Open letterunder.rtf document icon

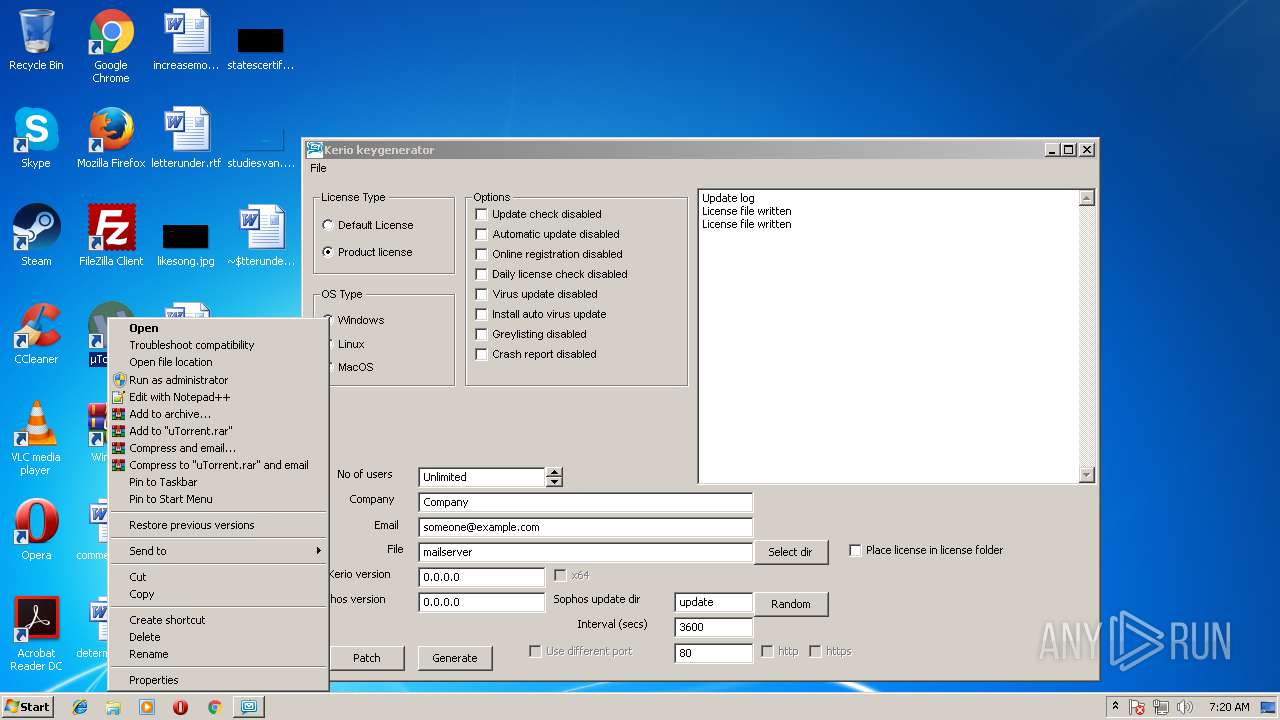[186, 138]
